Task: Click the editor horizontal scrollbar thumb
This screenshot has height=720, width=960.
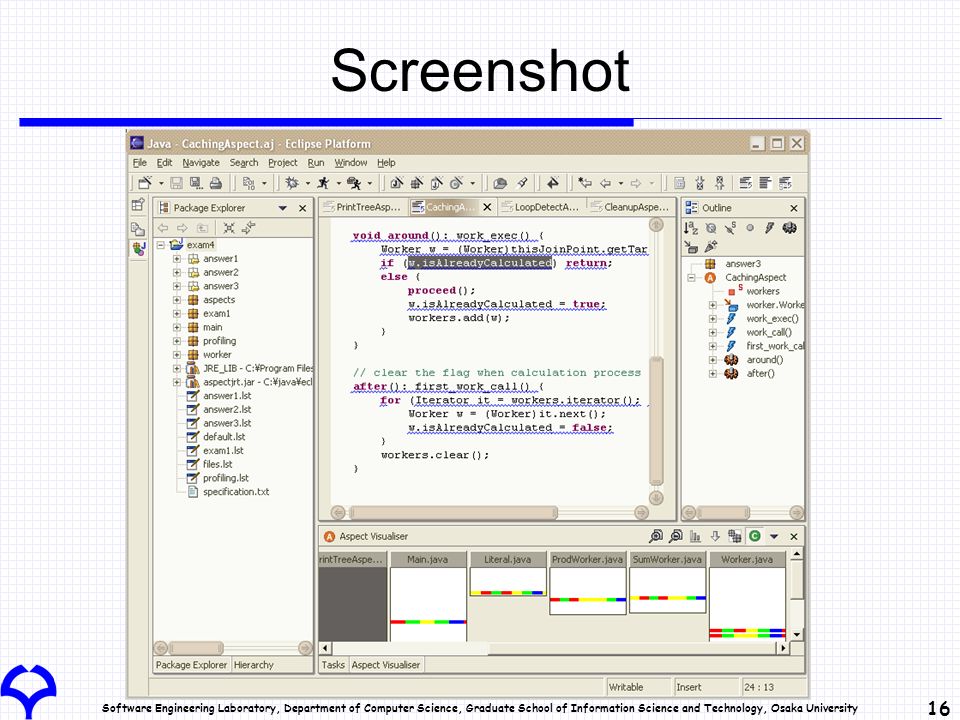Action: 453,512
